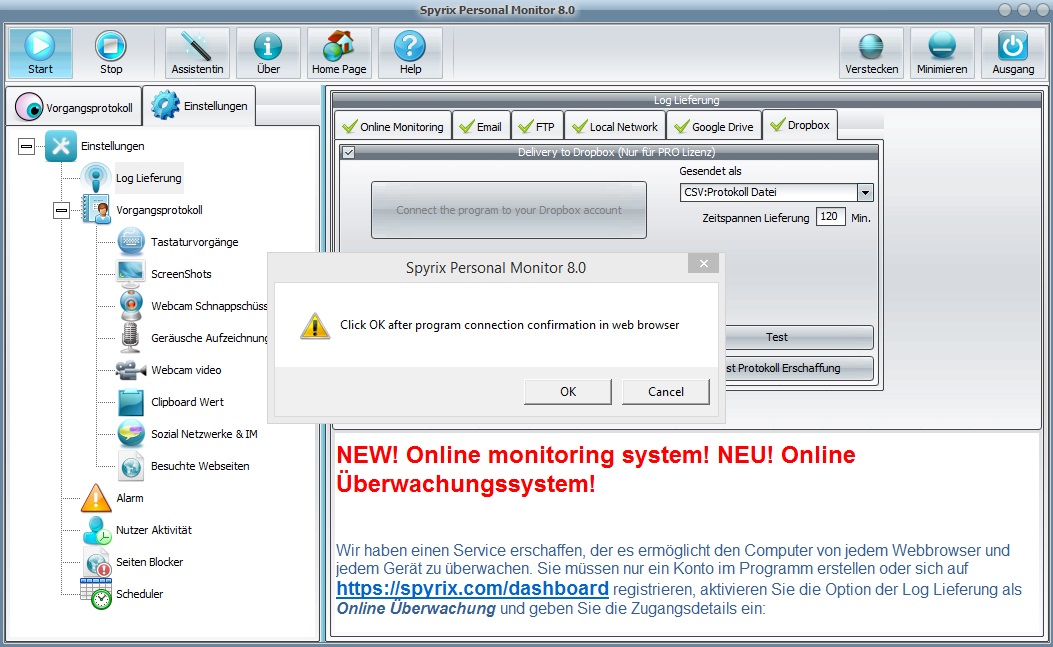Select the Alarm warning triangle icon
This screenshot has width=1053, height=647.
[x=95, y=498]
